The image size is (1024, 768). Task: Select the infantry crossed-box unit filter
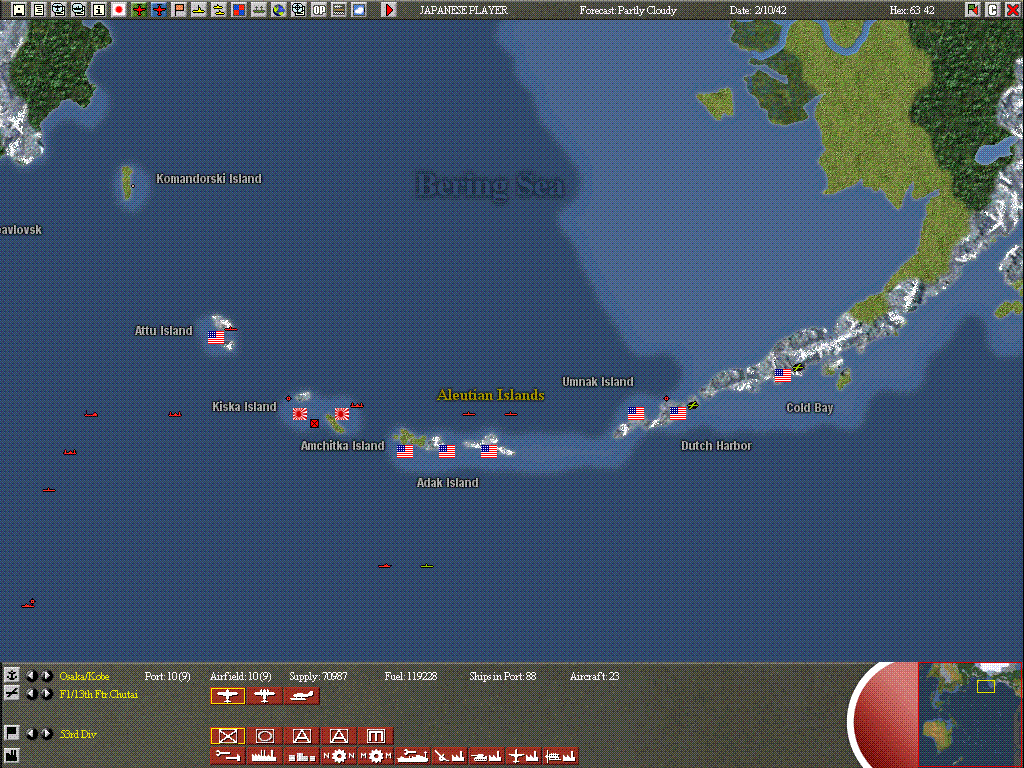coord(228,736)
